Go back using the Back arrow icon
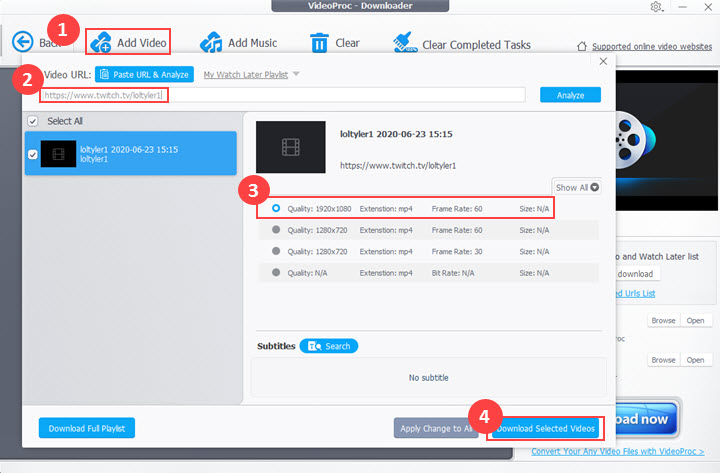 [22, 42]
